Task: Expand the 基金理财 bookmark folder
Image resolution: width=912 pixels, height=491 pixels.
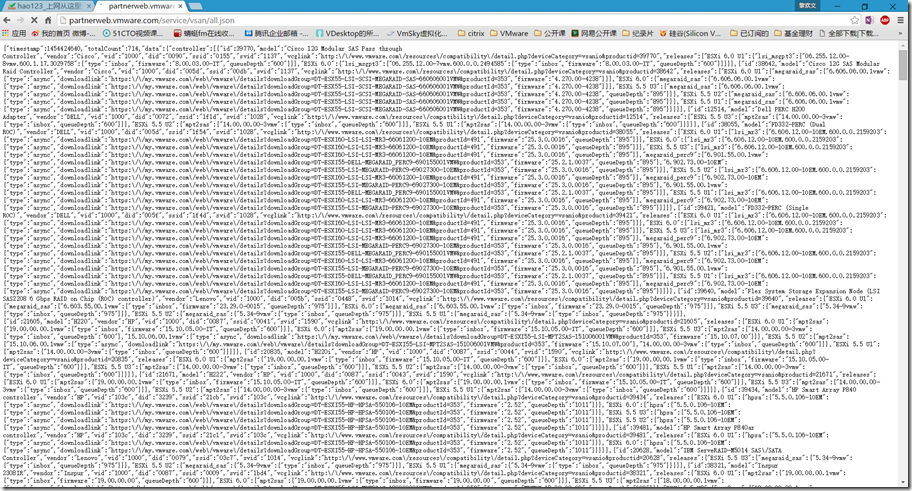Action: (x=793, y=33)
